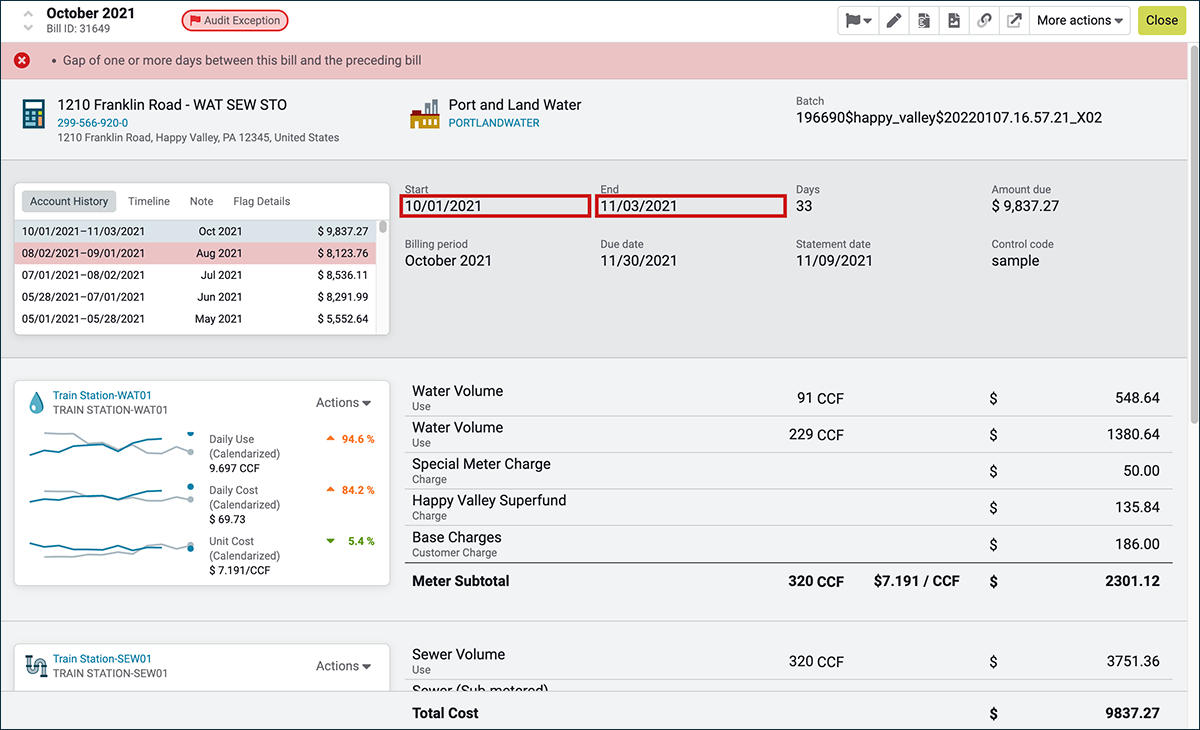Click the End date field 11/03/2021
This screenshot has width=1200, height=730.
pyautogui.click(x=691, y=206)
